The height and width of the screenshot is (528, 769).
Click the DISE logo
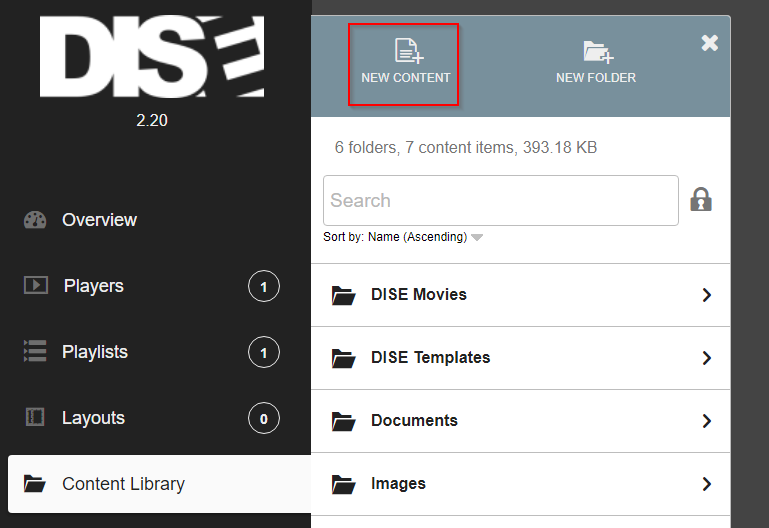tap(152, 56)
